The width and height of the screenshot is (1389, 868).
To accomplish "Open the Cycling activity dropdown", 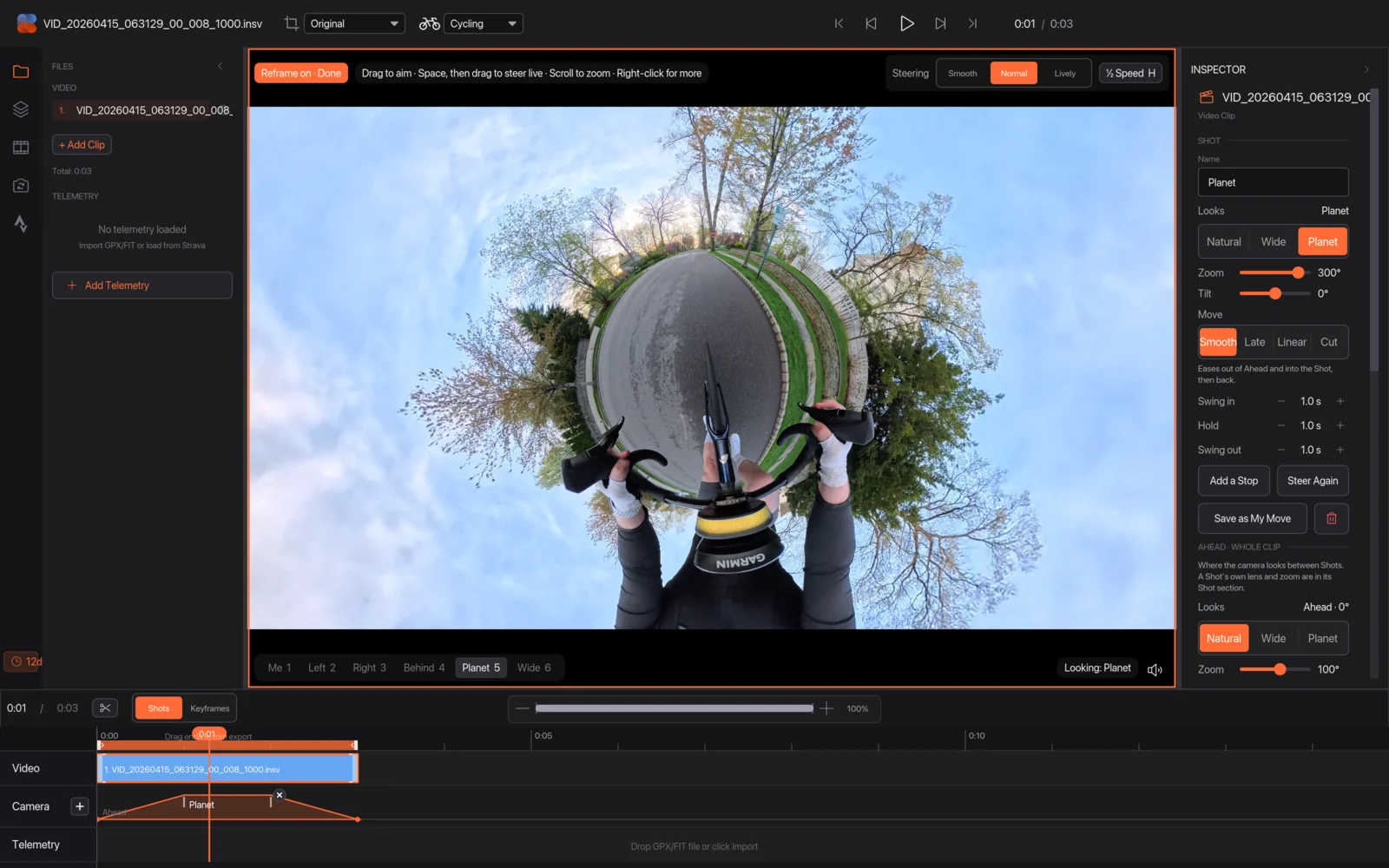I will pos(484,23).
